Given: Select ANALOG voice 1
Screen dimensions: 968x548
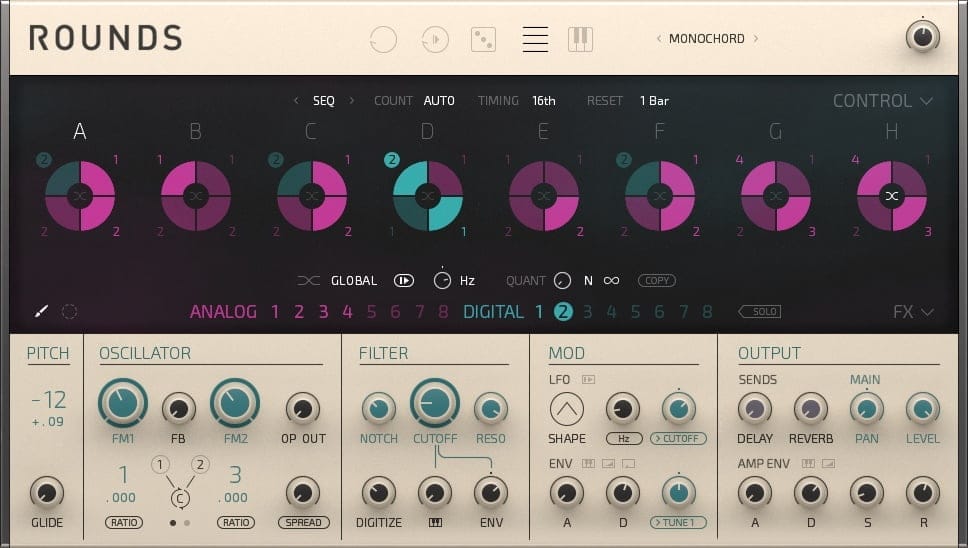Looking at the screenshot, I should (275, 312).
